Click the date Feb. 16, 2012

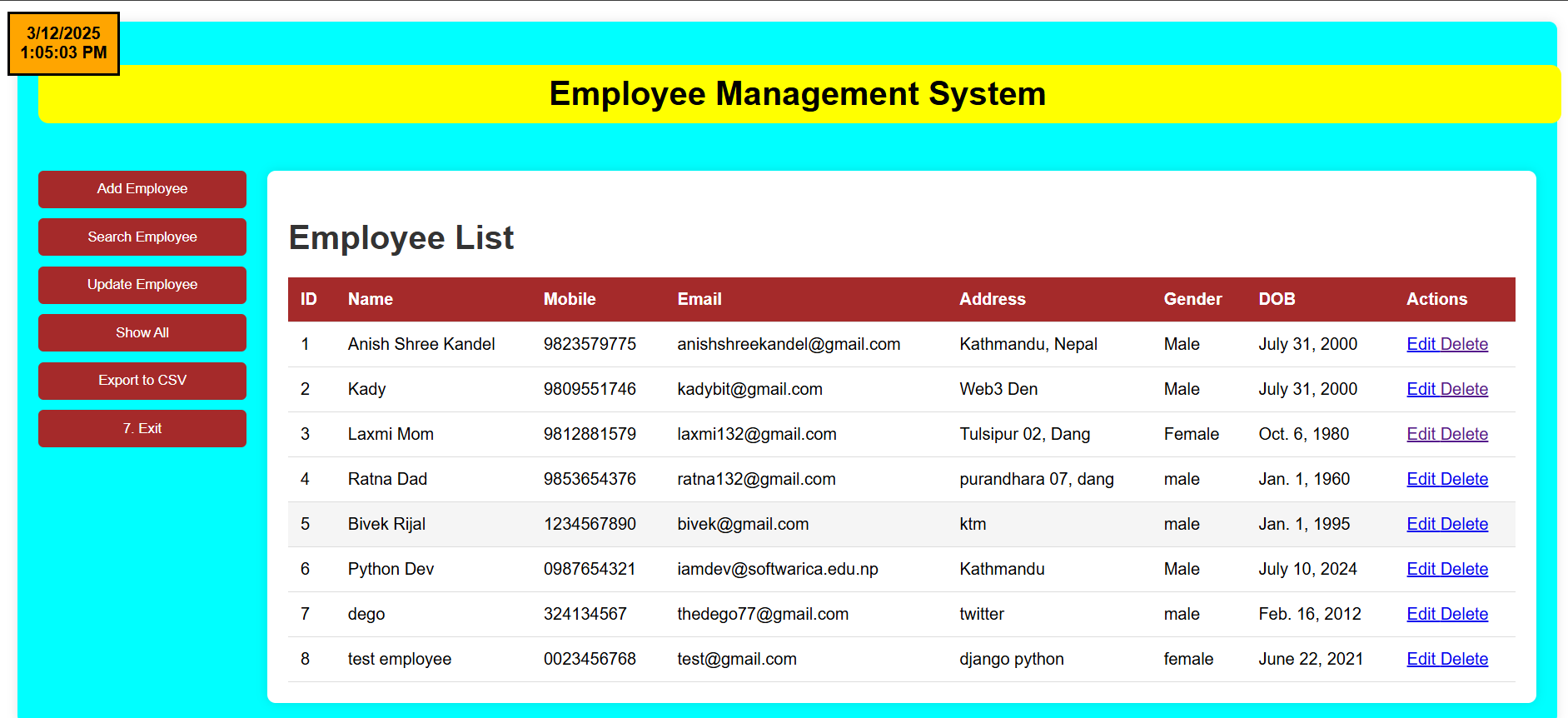tap(1310, 614)
